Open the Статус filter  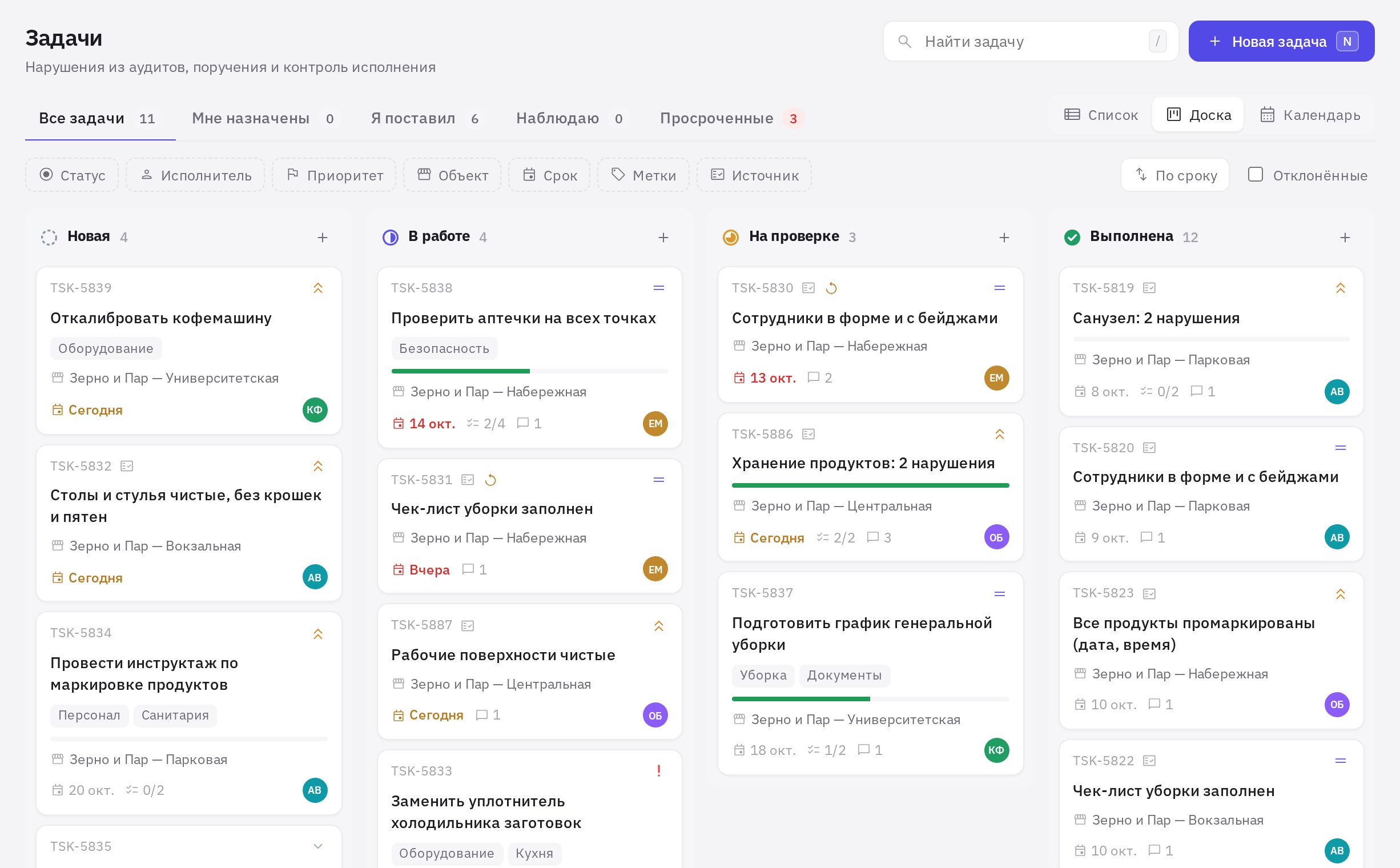pyautogui.click(x=72, y=175)
